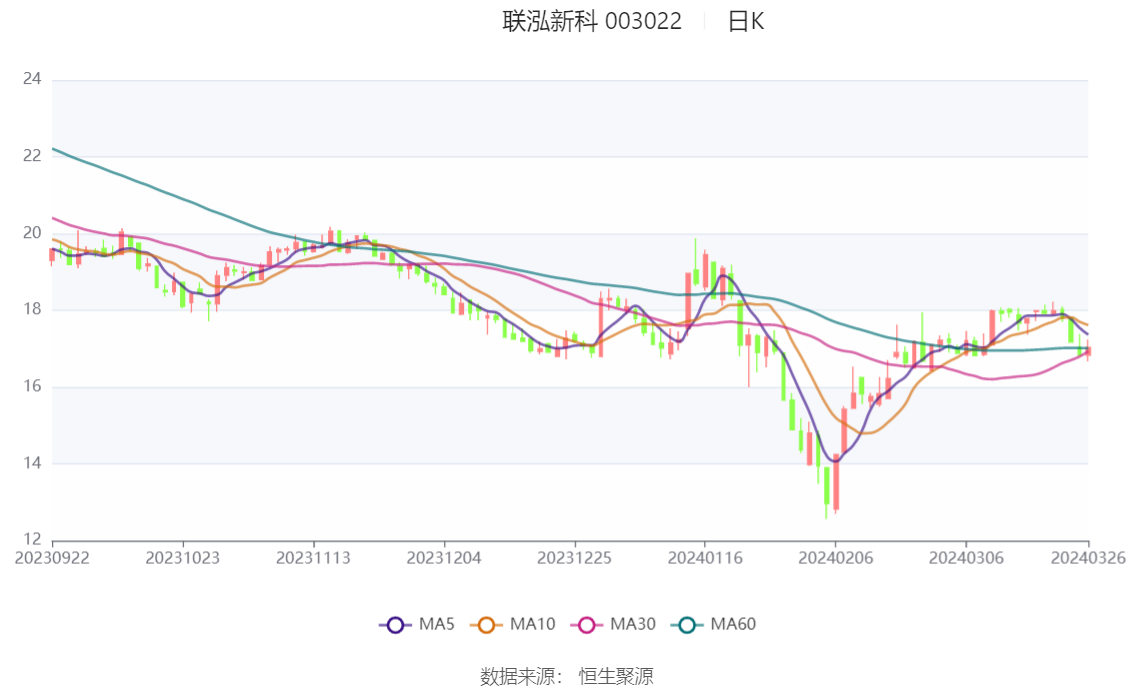The height and width of the screenshot is (689, 1134).
Task: Select y-axis value 12
Action: pos(33,539)
